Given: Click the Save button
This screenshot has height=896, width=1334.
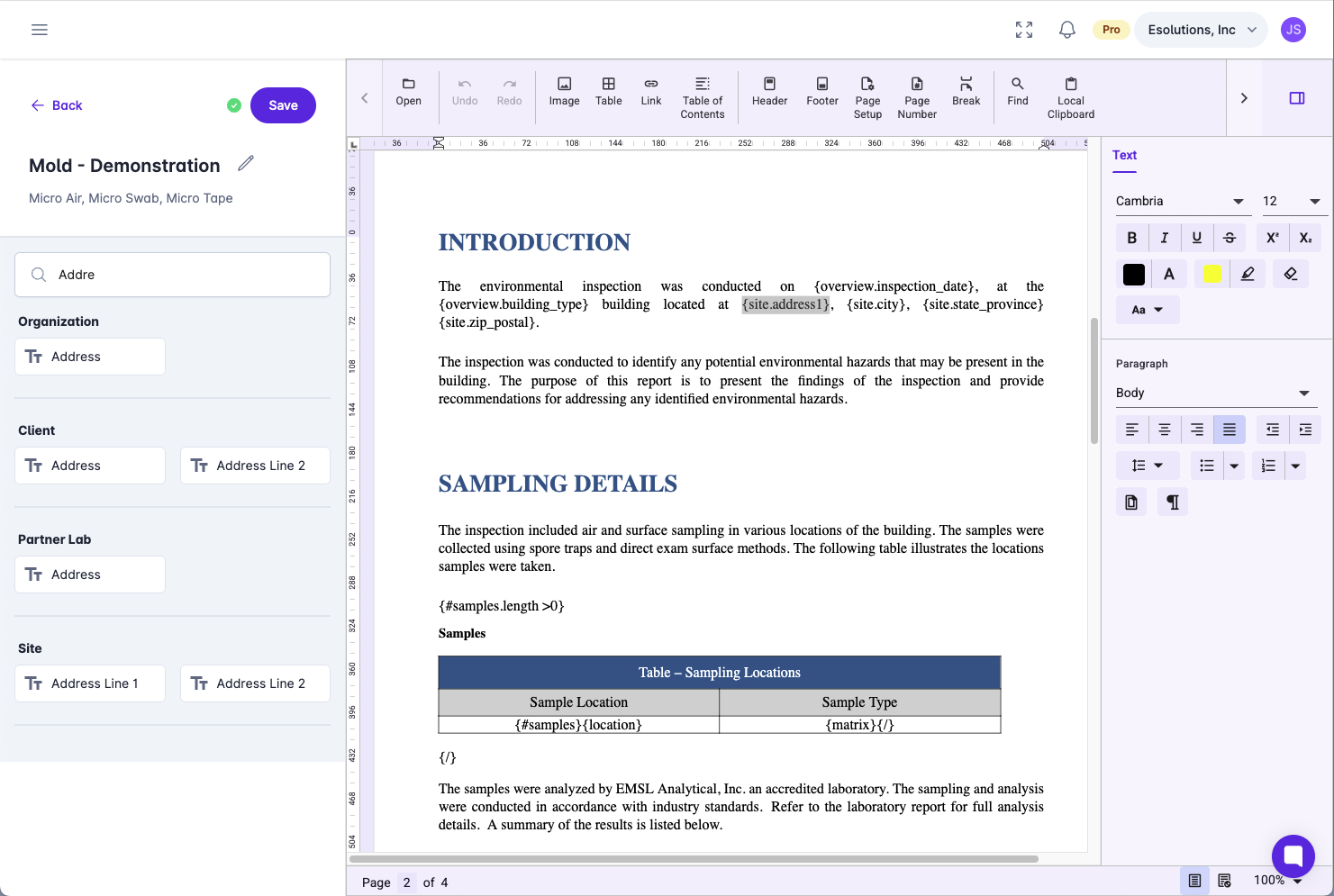Looking at the screenshot, I should coord(283,105).
